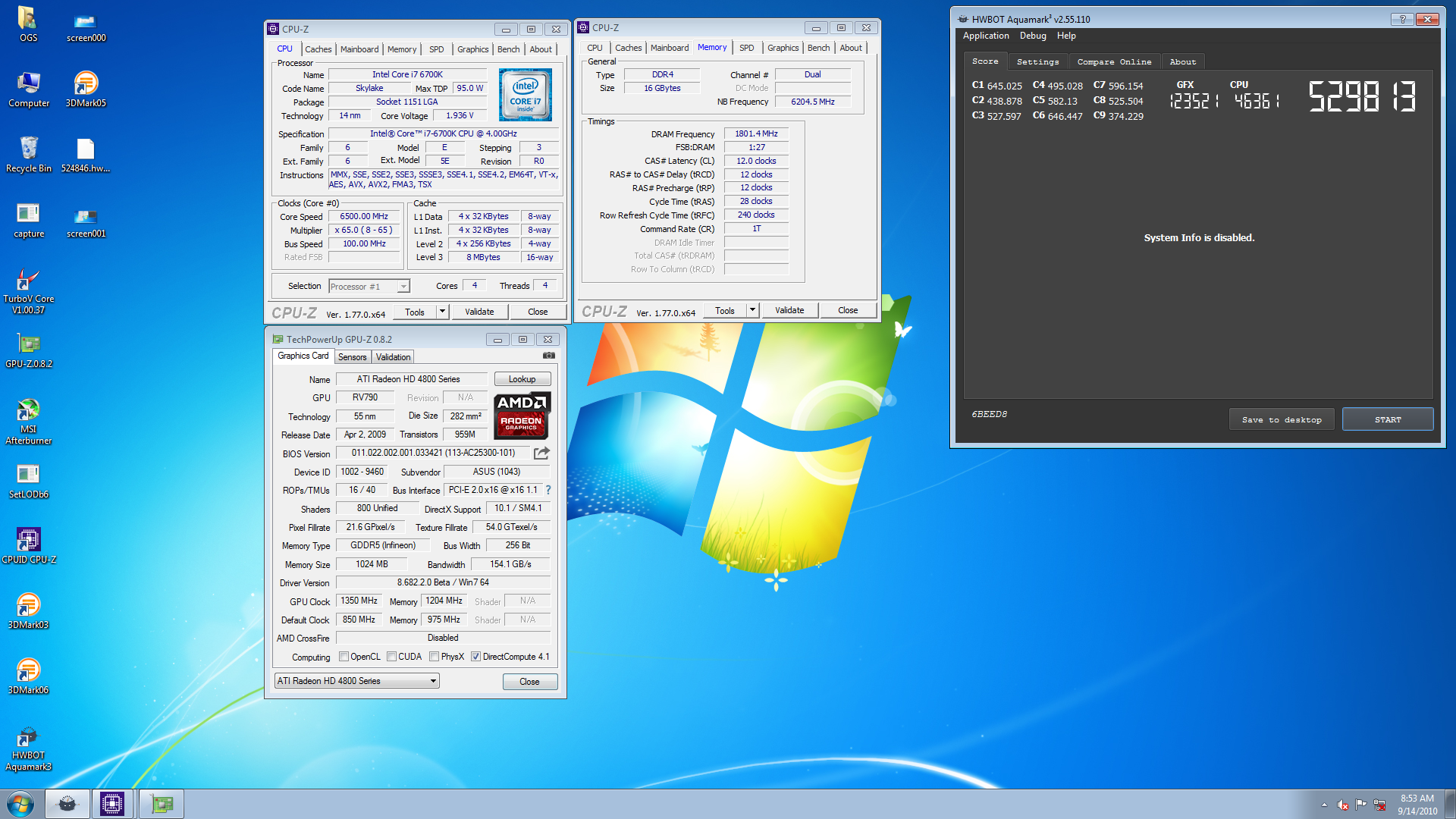Open the 524846.hw... file on desktop
Image resolution: width=1456 pixels, height=819 pixels.
pyautogui.click(x=86, y=155)
